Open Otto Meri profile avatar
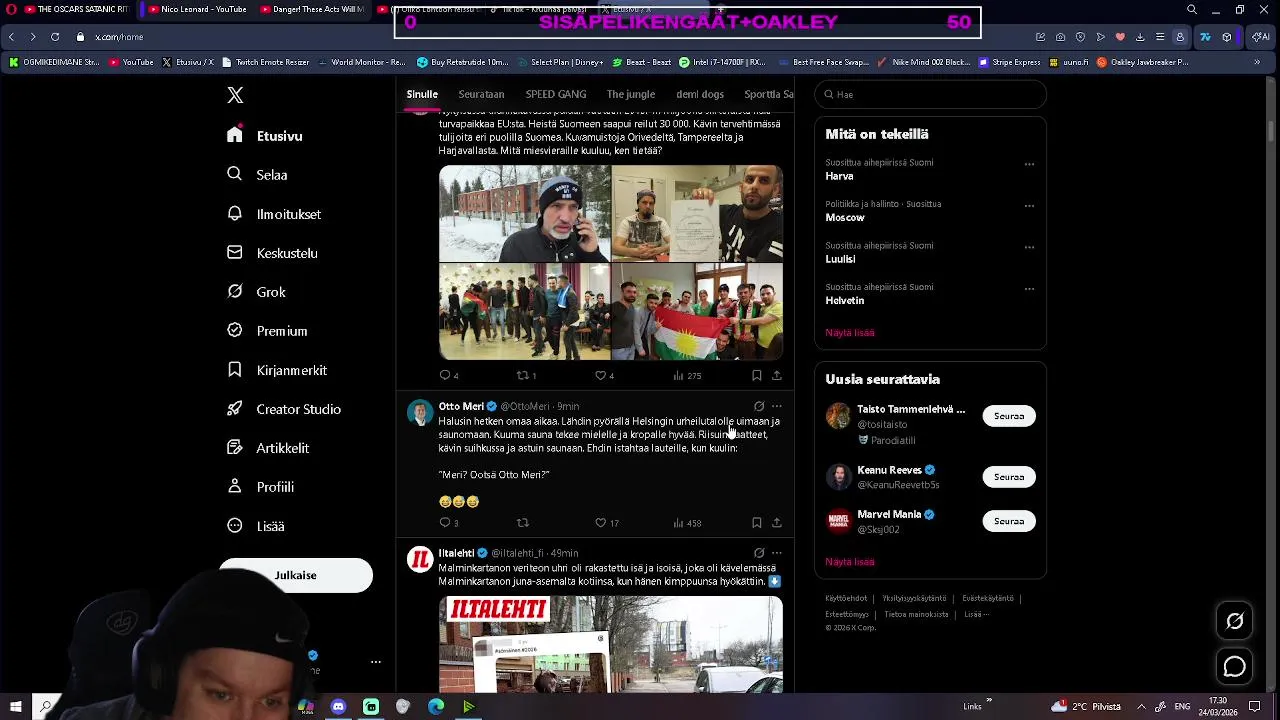This screenshot has width=1280, height=720. click(x=420, y=413)
